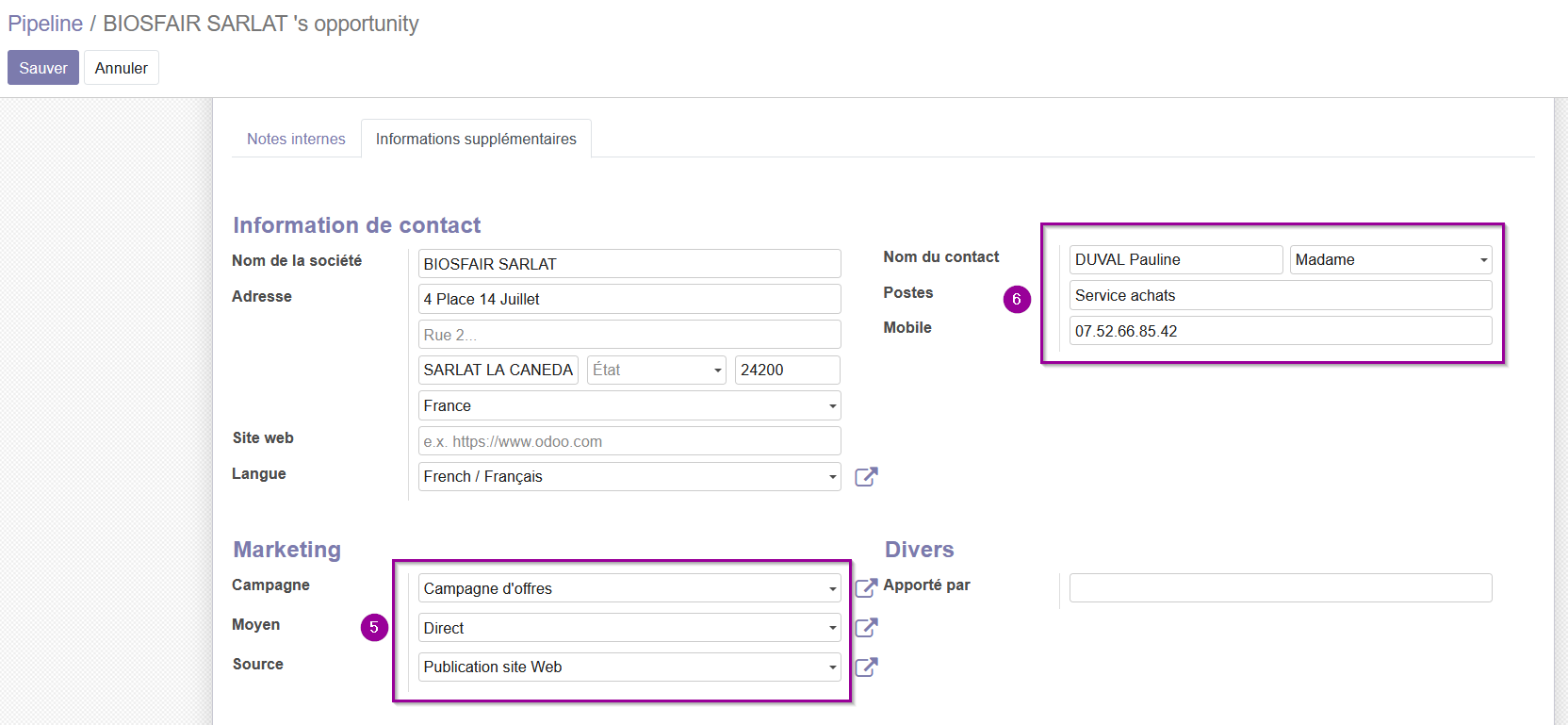
Task: Click the Site web input field
Action: click(x=629, y=441)
